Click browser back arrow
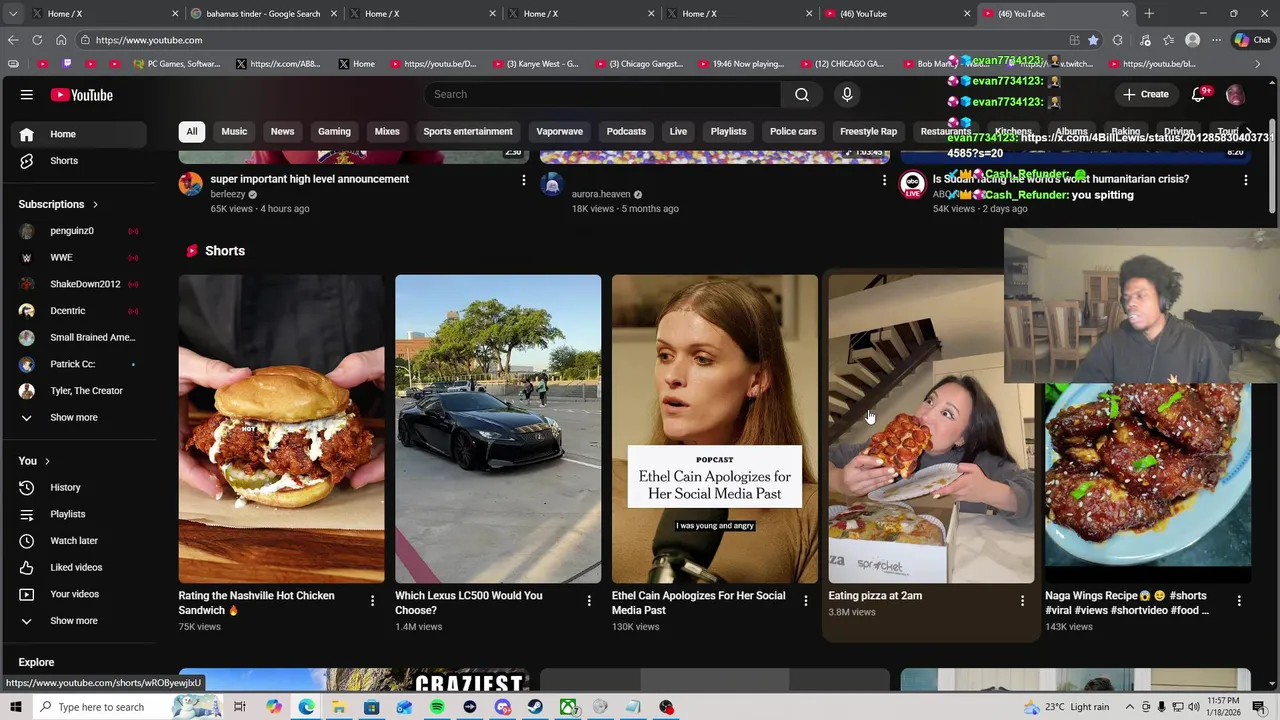The height and width of the screenshot is (720, 1280). (x=13, y=40)
